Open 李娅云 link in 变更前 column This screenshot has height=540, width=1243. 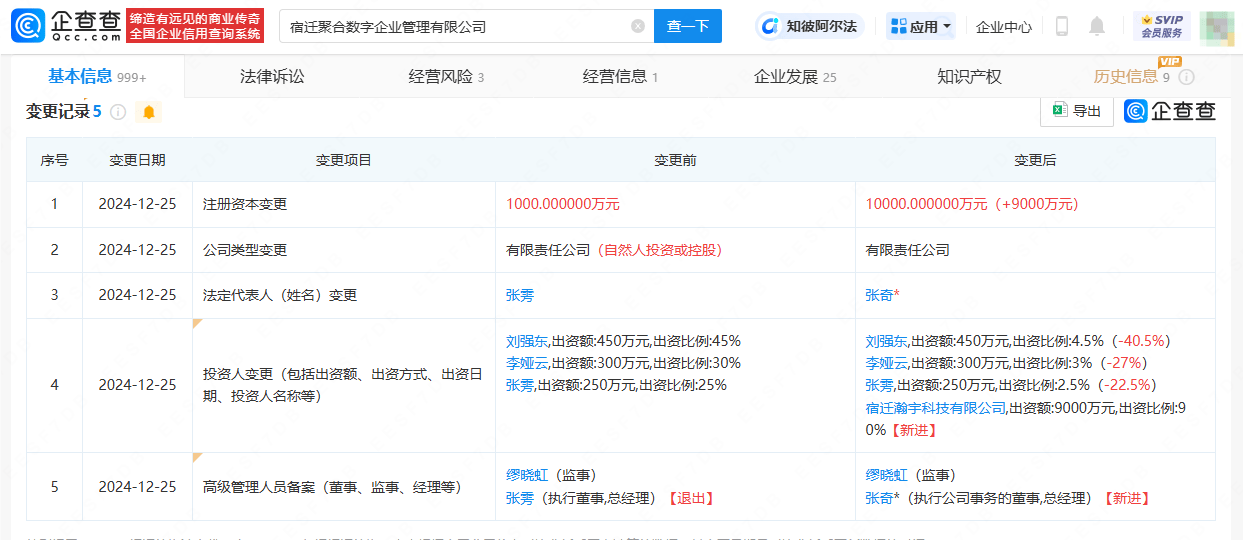click(x=527, y=362)
